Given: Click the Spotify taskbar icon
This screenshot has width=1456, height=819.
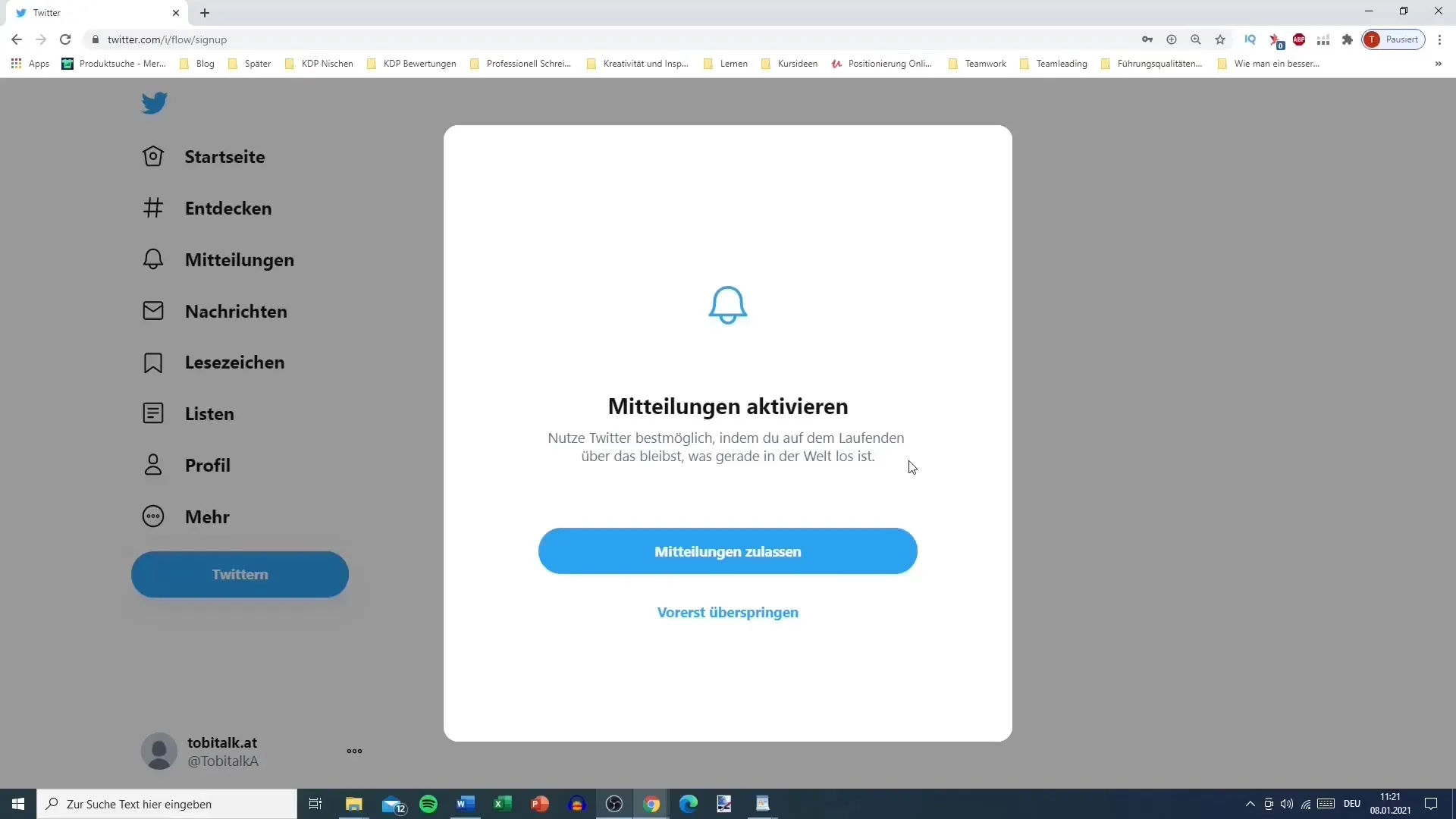Looking at the screenshot, I should [x=428, y=803].
